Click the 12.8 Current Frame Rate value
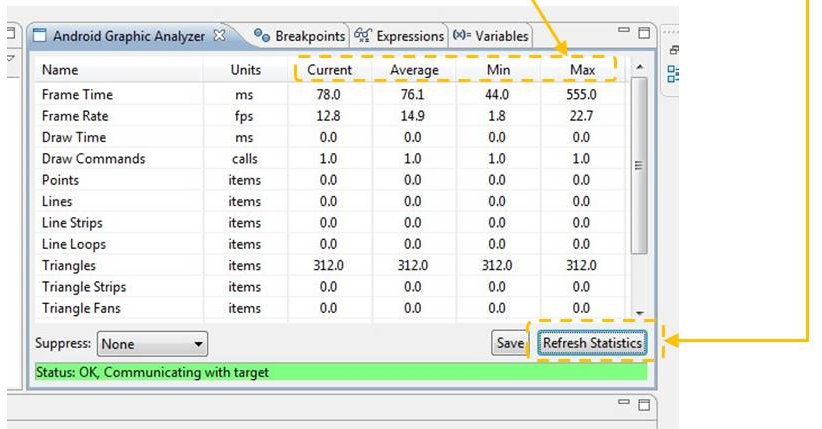 coord(329,116)
